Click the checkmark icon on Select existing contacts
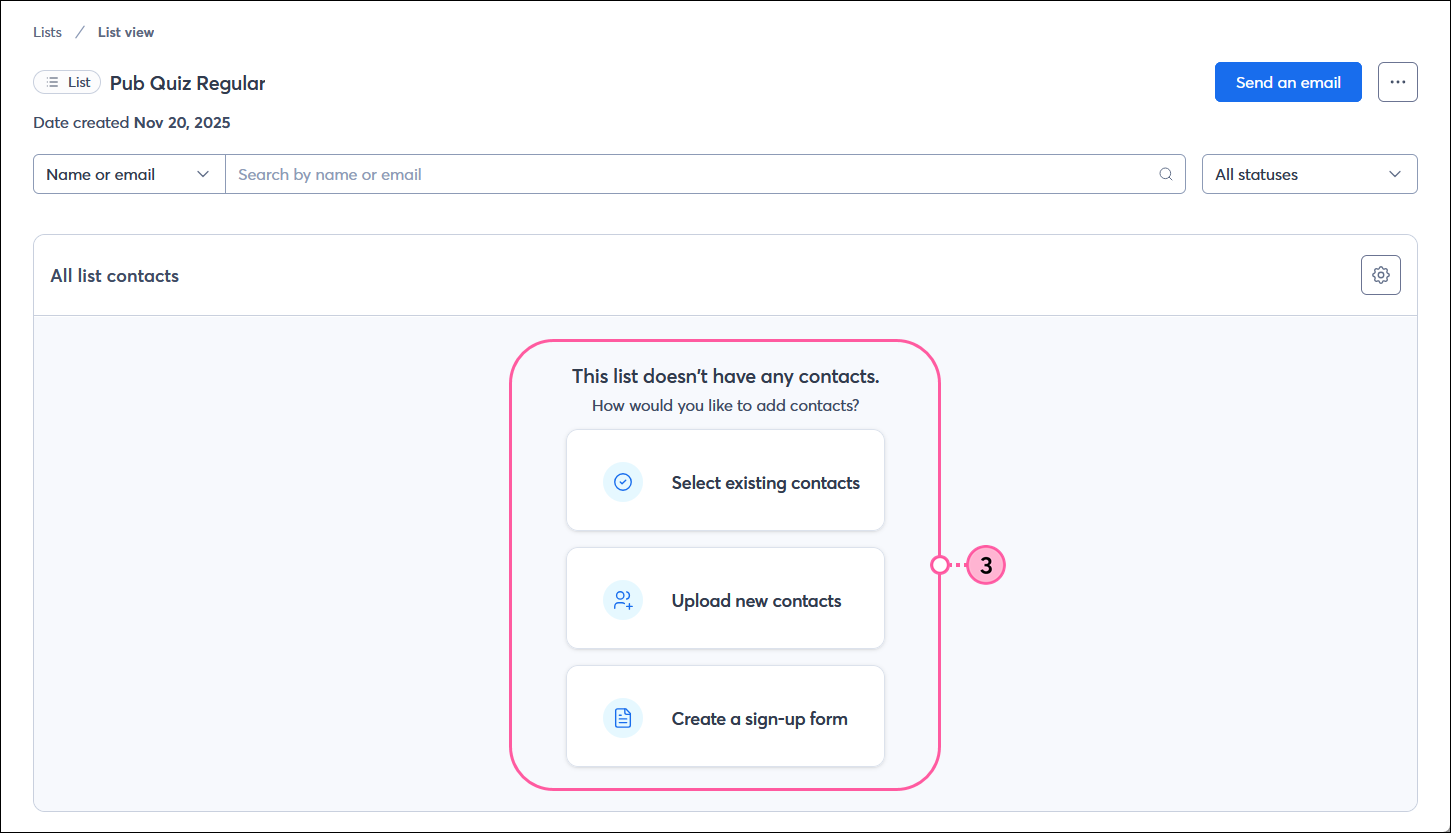 coord(623,482)
